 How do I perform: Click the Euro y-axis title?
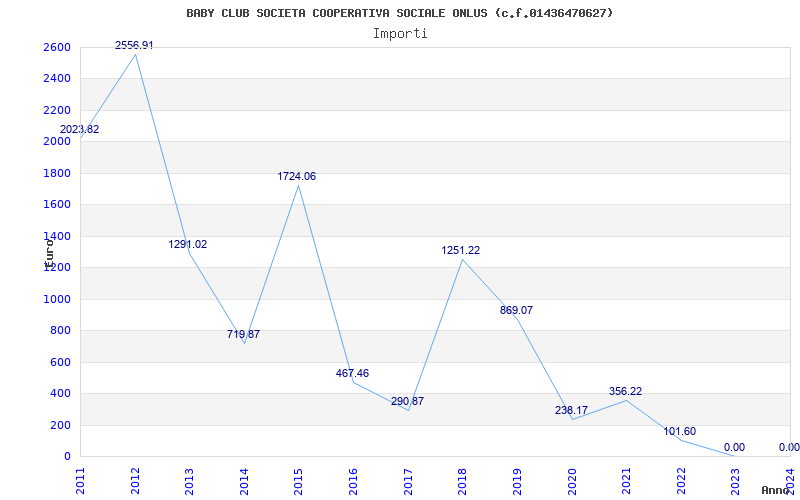[x=49, y=253]
